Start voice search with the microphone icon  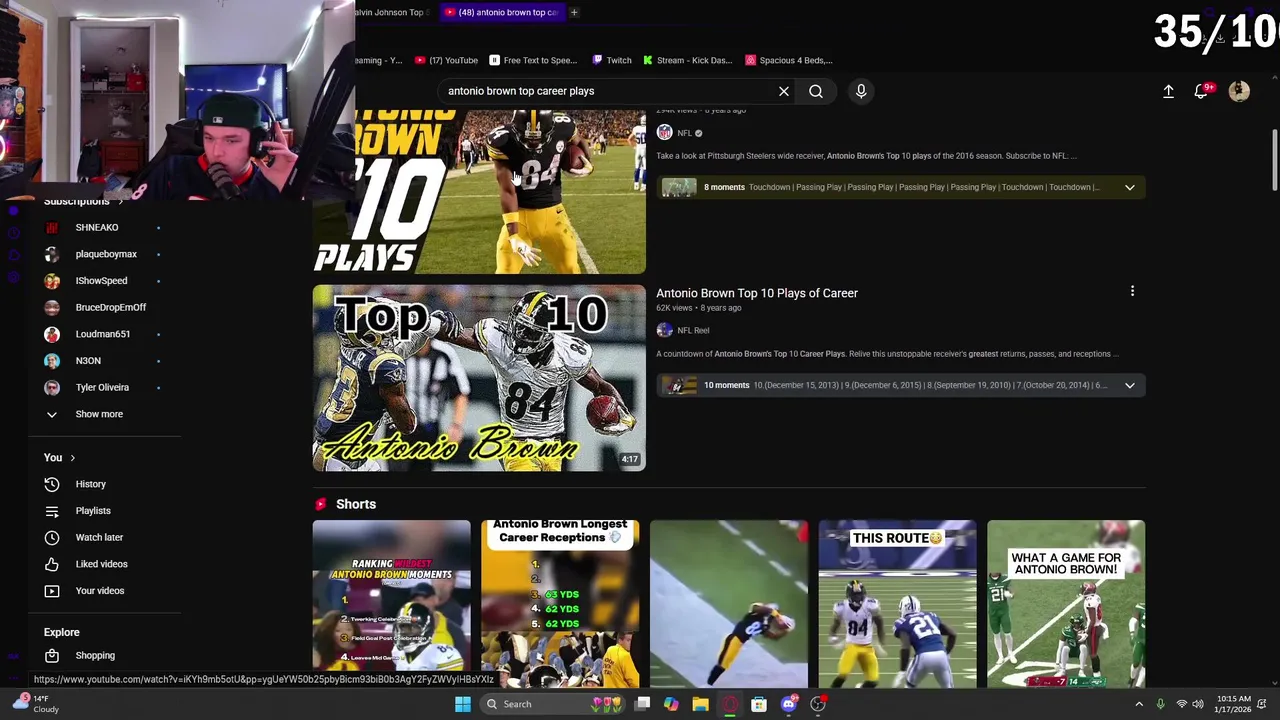pyautogui.click(x=861, y=91)
